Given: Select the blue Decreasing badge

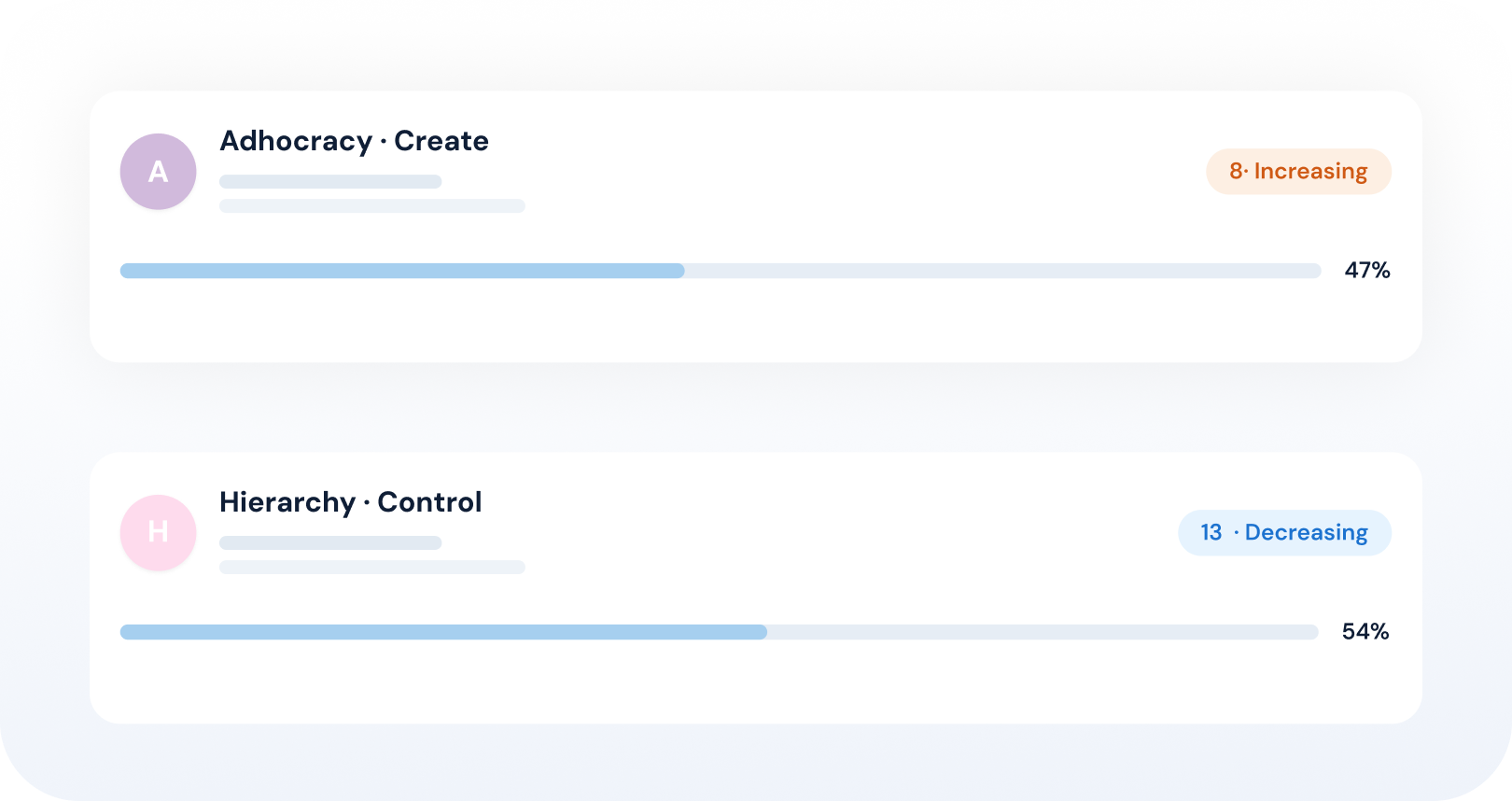Looking at the screenshot, I should pyautogui.click(x=1284, y=533).
